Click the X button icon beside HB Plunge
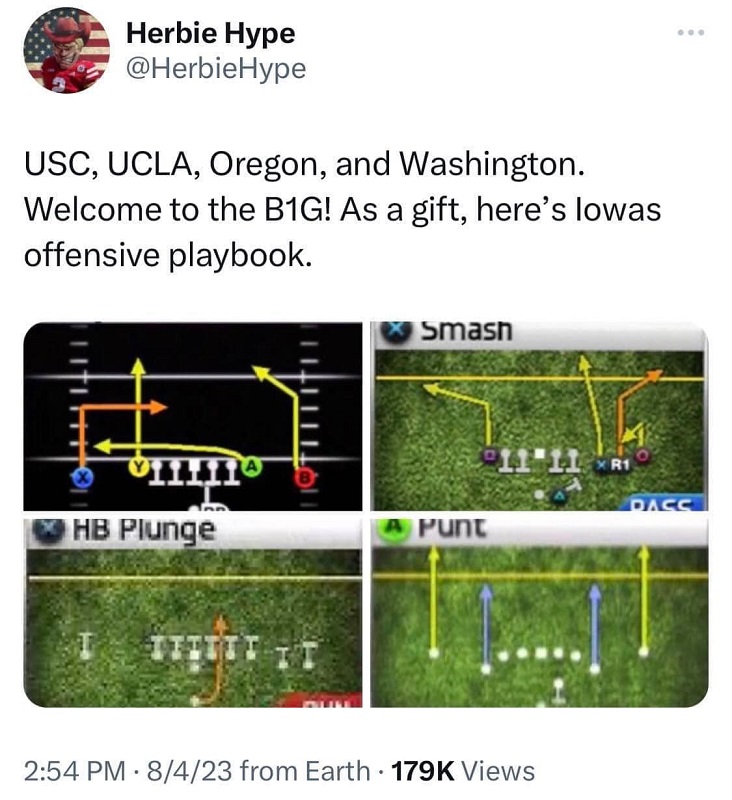This screenshot has width=732, height=800. pos(48,531)
